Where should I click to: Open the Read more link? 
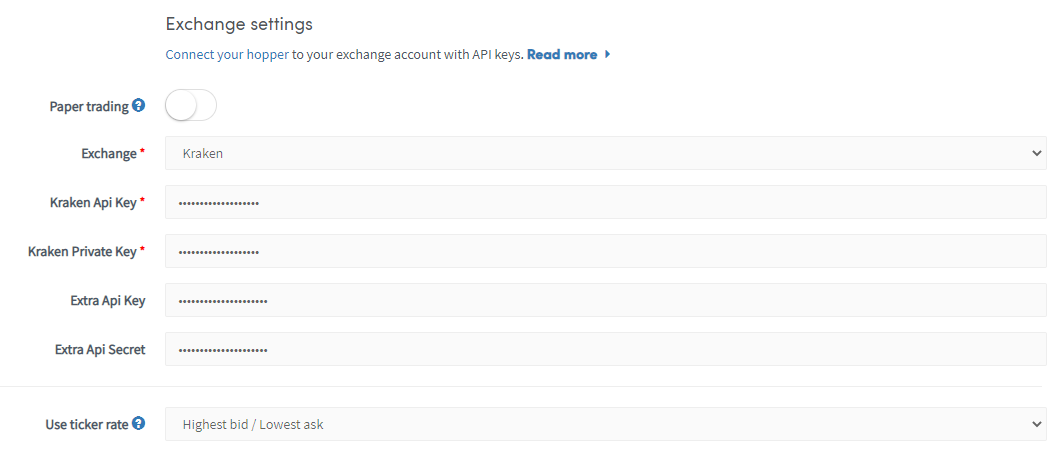pos(562,55)
